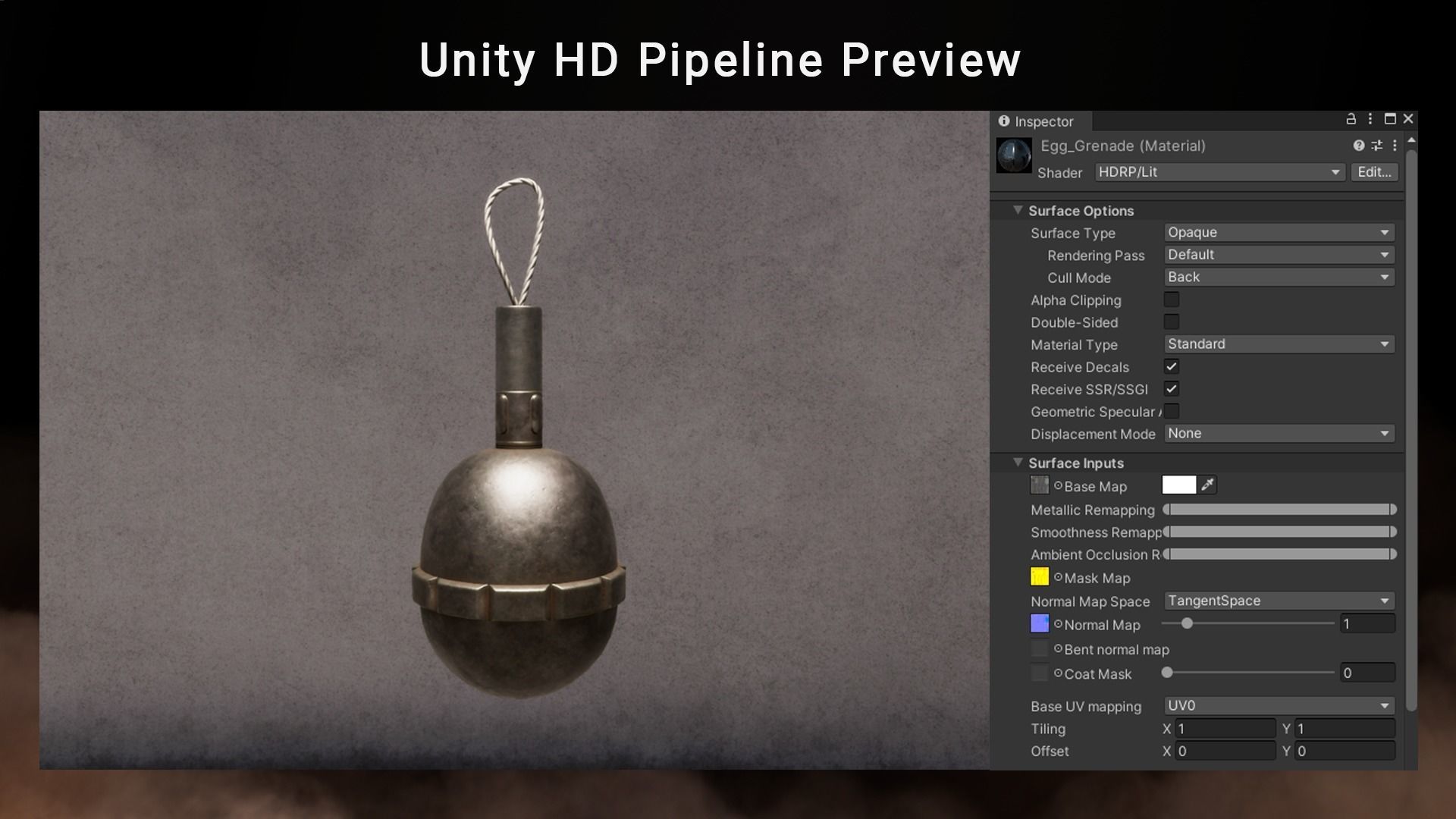Enable the Double-Sided checkbox
Viewport: 1456px width, 819px height.
[1172, 322]
